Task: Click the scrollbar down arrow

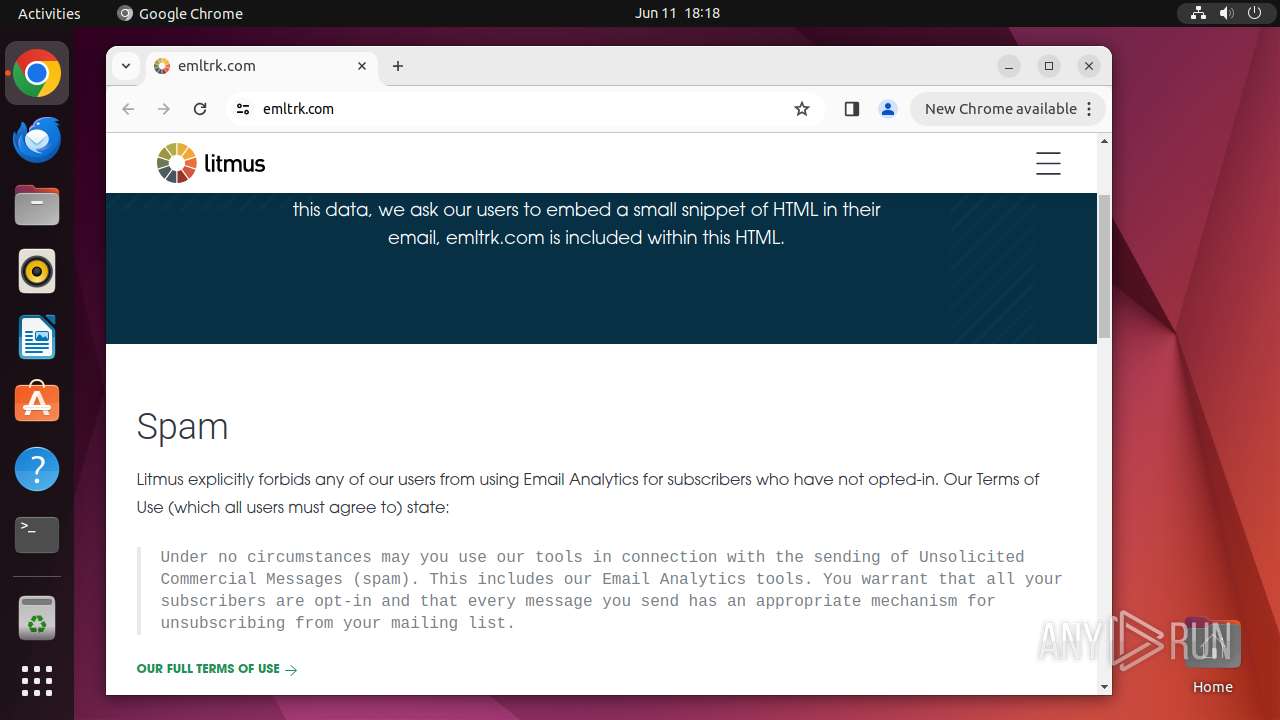Action: 1104,686
